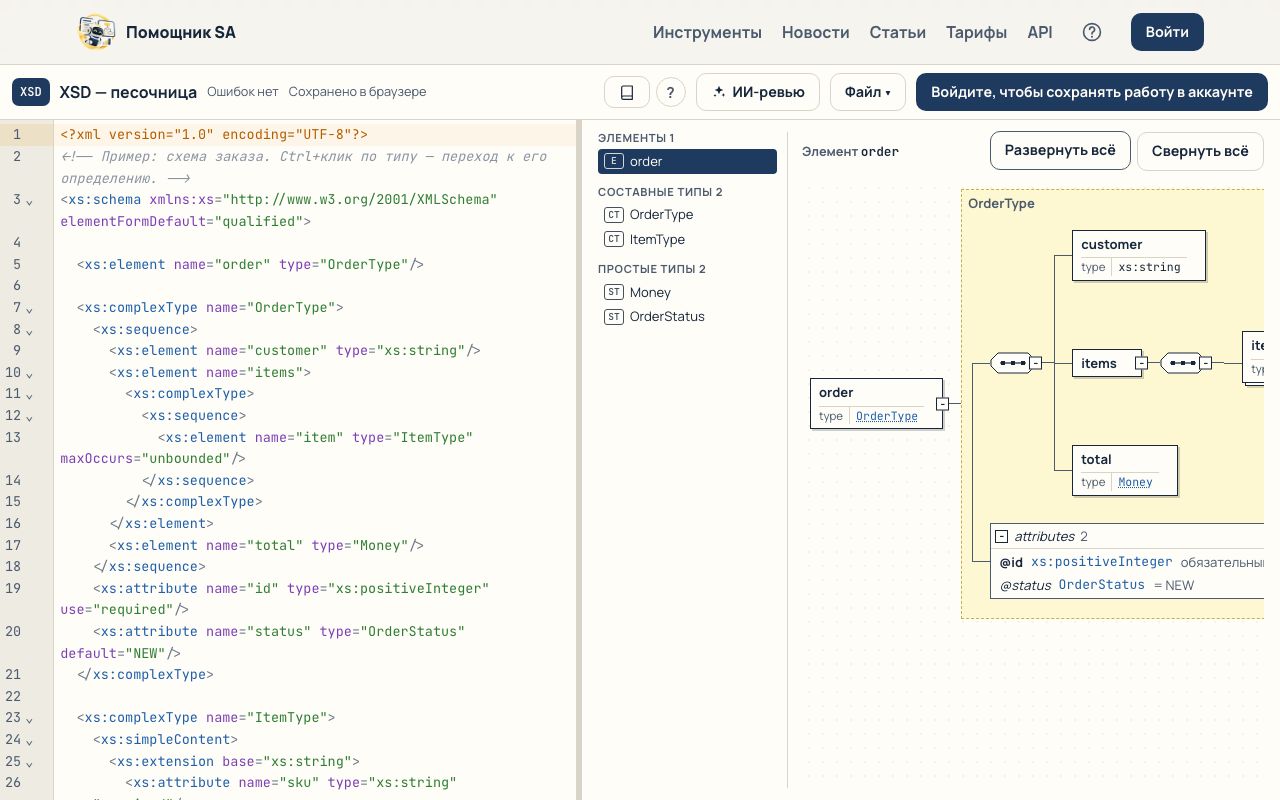Click Развернуть всё to expand the diagram
Image resolution: width=1280 pixels, height=800 pixels.
click(x=1060, y=151)
